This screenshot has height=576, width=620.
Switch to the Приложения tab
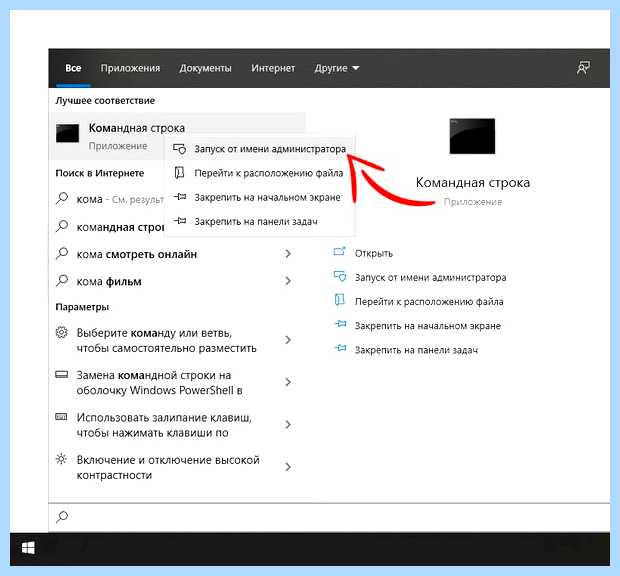(x=130, y=68)
